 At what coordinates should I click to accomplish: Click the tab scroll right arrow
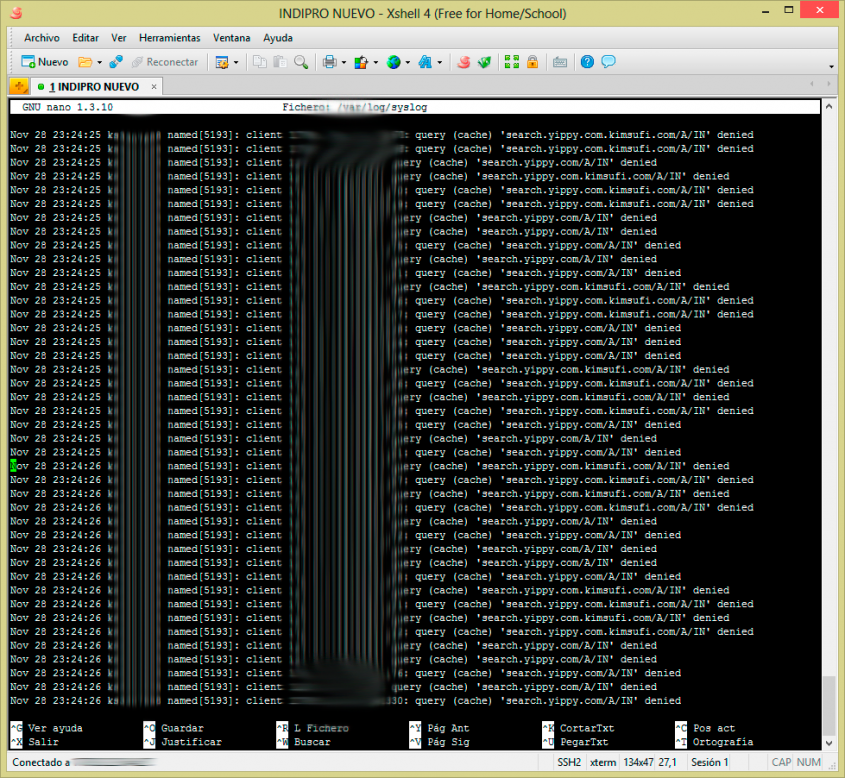pos(829,84)
